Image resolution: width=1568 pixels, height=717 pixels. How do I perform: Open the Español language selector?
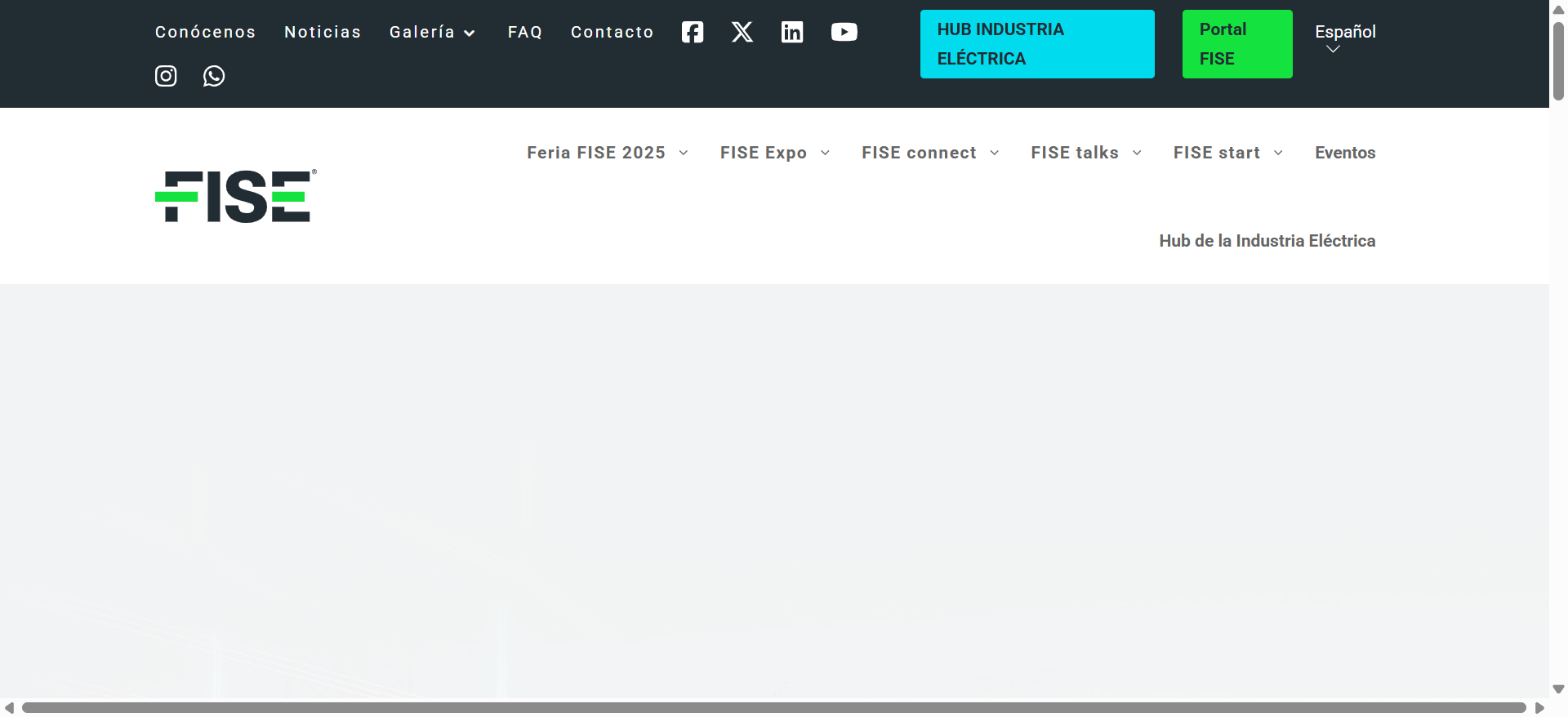(x=1345, y=38)
